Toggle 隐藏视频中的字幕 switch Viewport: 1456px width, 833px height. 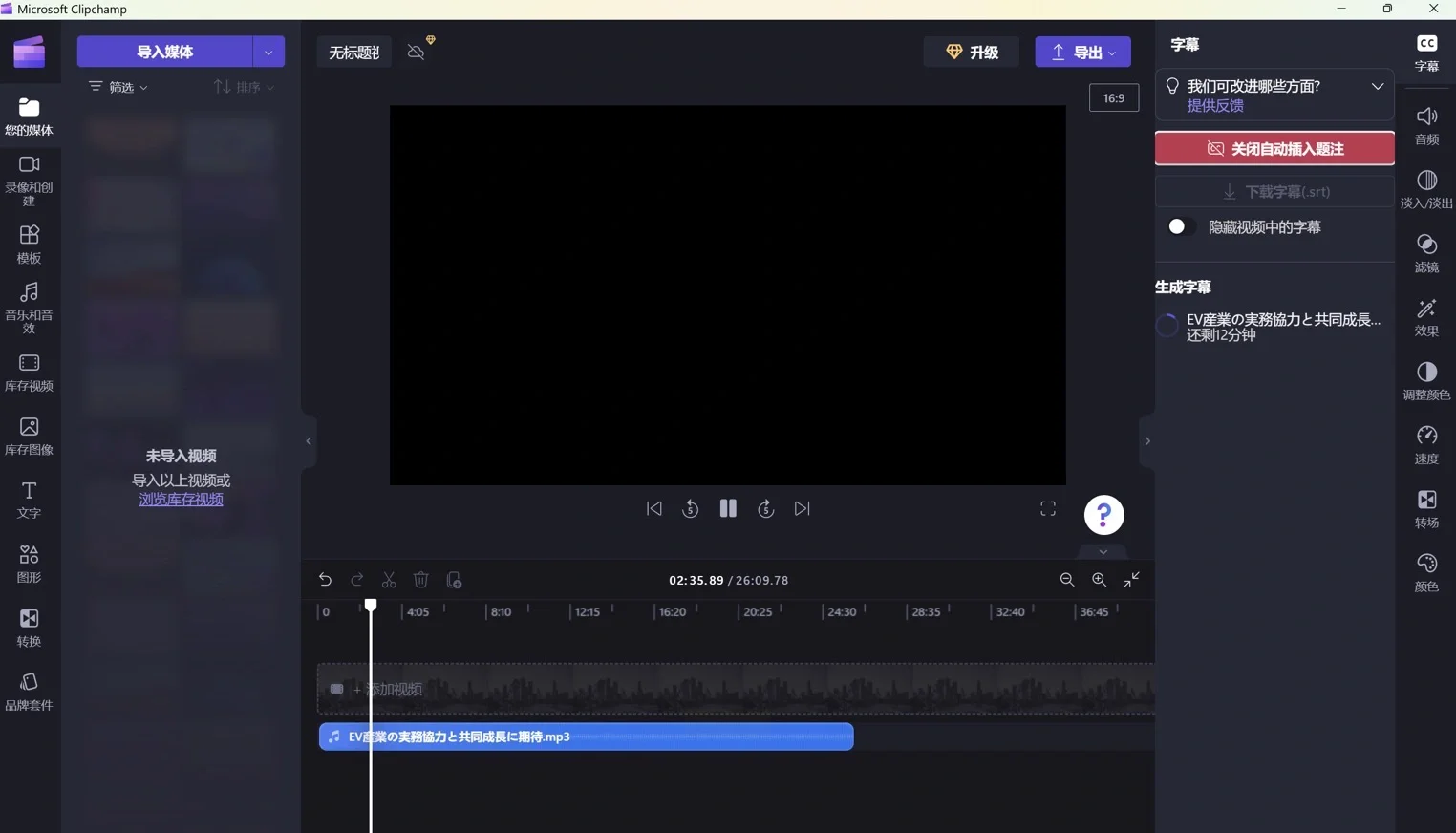pos(1178,227)
